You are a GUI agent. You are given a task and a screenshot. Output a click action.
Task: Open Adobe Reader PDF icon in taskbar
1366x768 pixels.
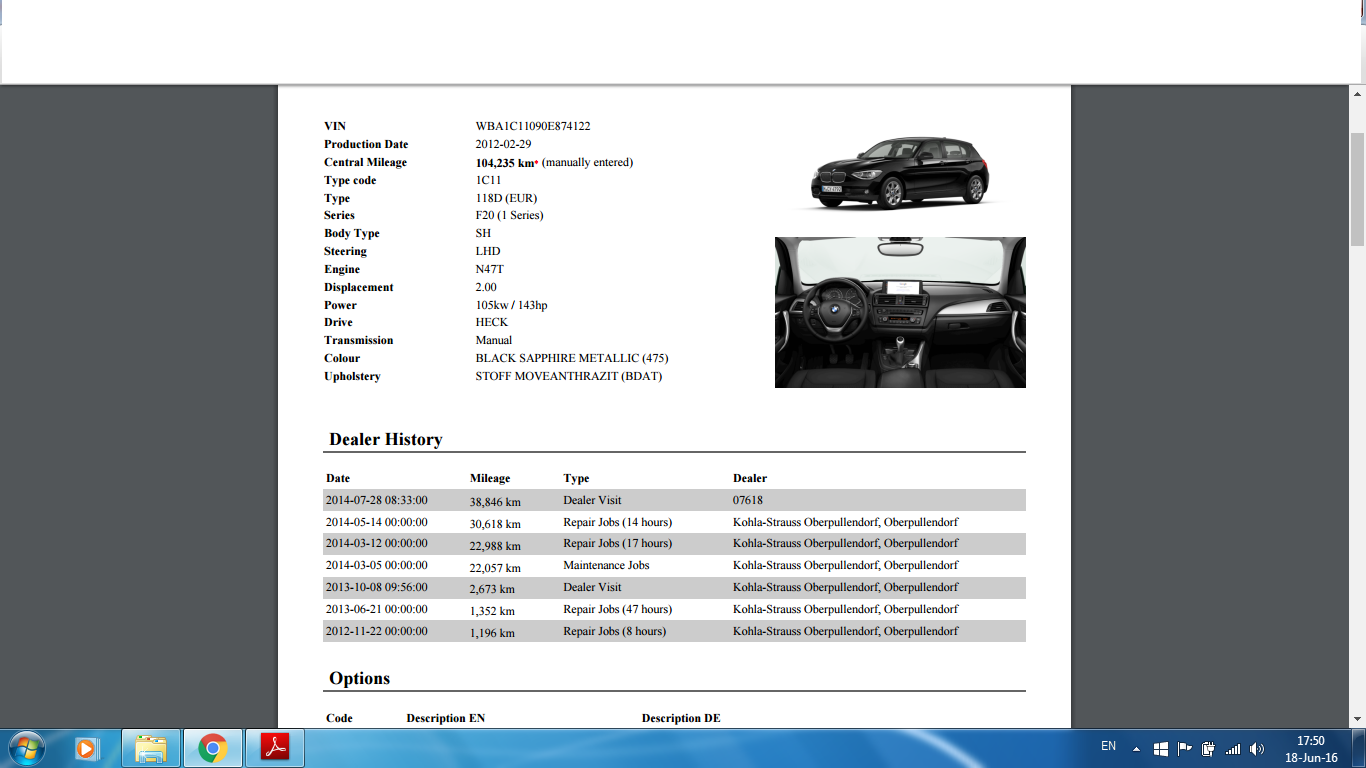click(x=274, y=748)
